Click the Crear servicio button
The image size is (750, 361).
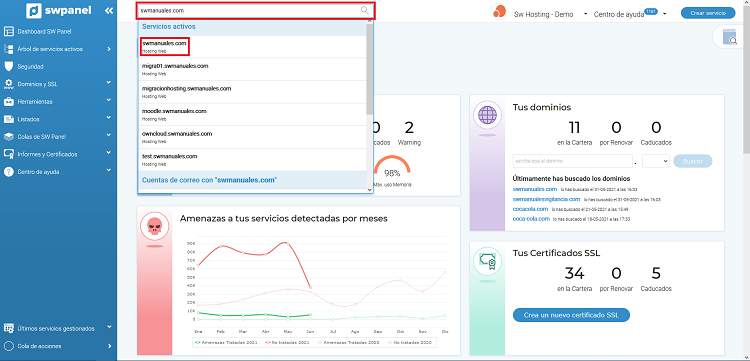click(x=708, y=13)
